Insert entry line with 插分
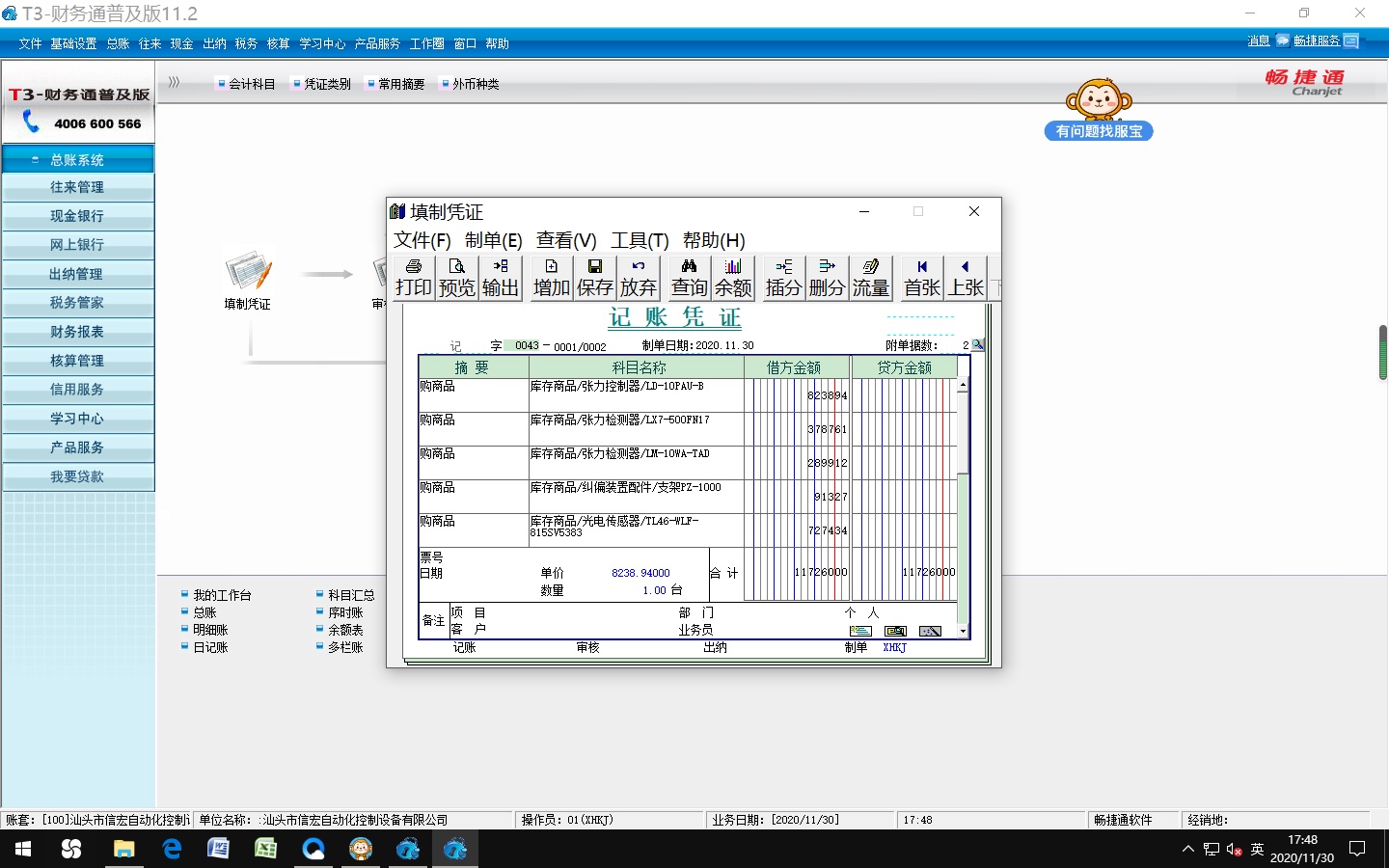The height and width of the screenshot is (868, 1389). tap(783, 278)
